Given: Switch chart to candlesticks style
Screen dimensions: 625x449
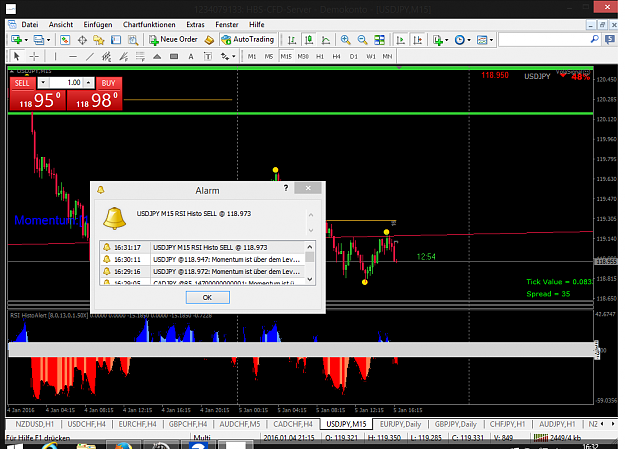Looking at the screenshot, I should (x=309, y=40).
